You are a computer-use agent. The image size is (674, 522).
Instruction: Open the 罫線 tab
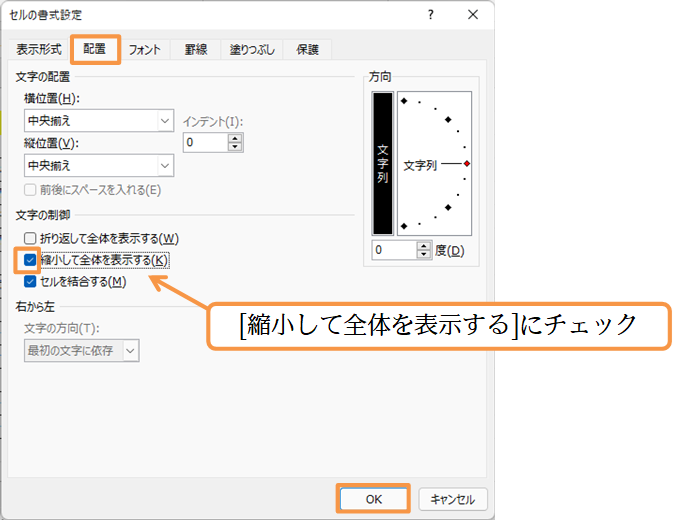[x=196, y=49]
